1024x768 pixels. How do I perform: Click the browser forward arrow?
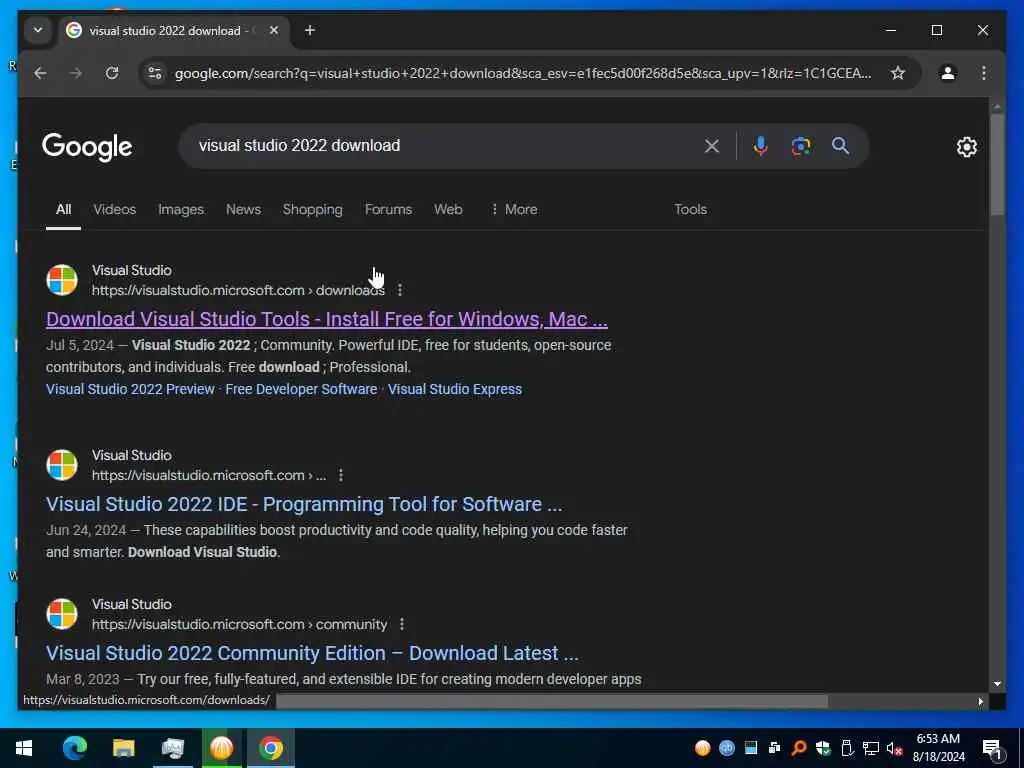click(76, 73)
